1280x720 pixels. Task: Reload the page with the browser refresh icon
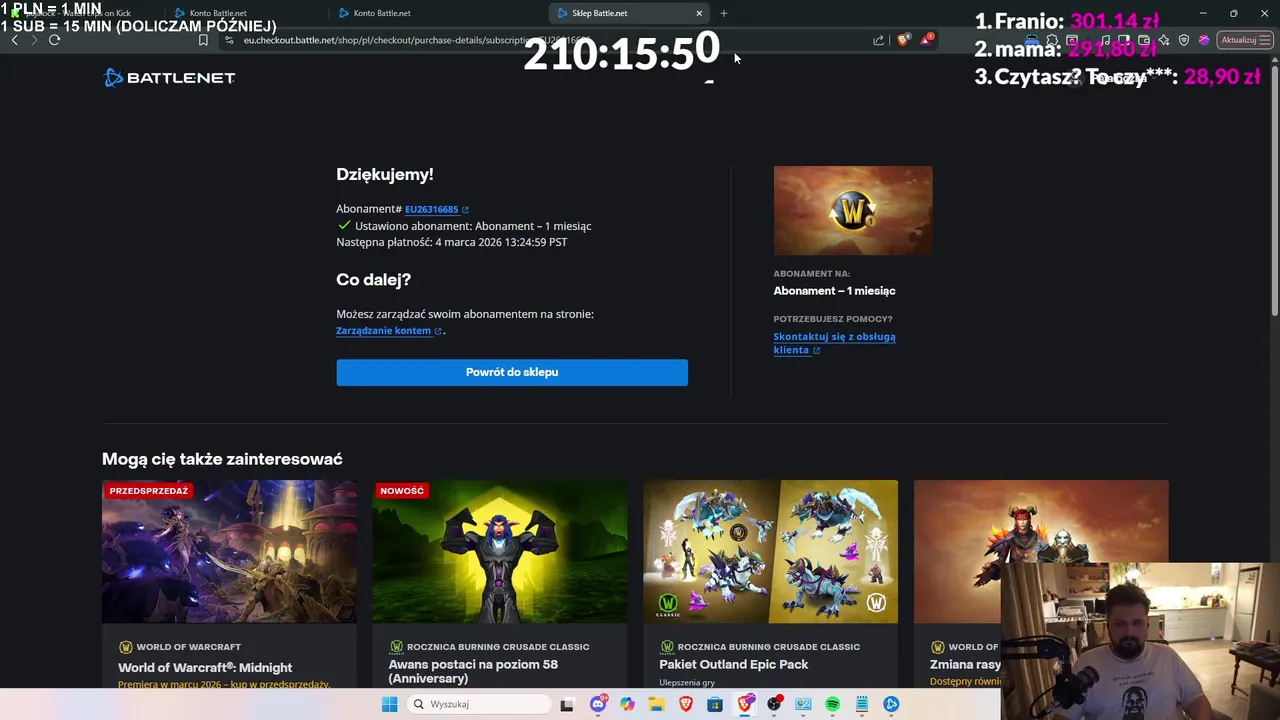point(54,40)
